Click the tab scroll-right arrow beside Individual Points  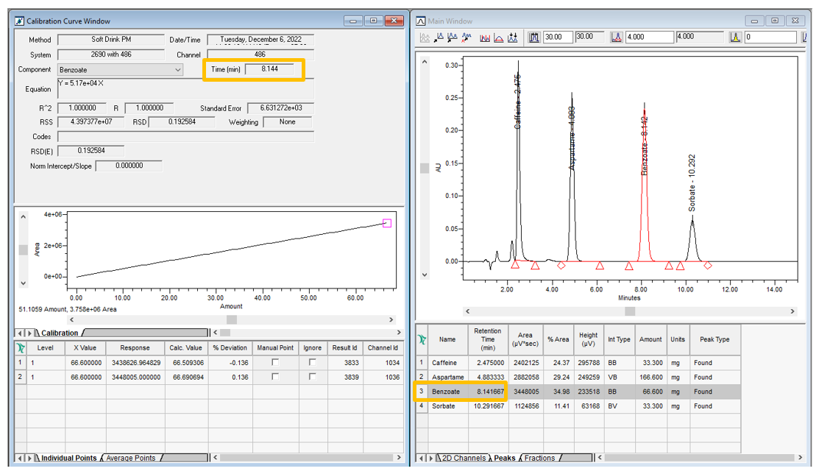[29, 458]
